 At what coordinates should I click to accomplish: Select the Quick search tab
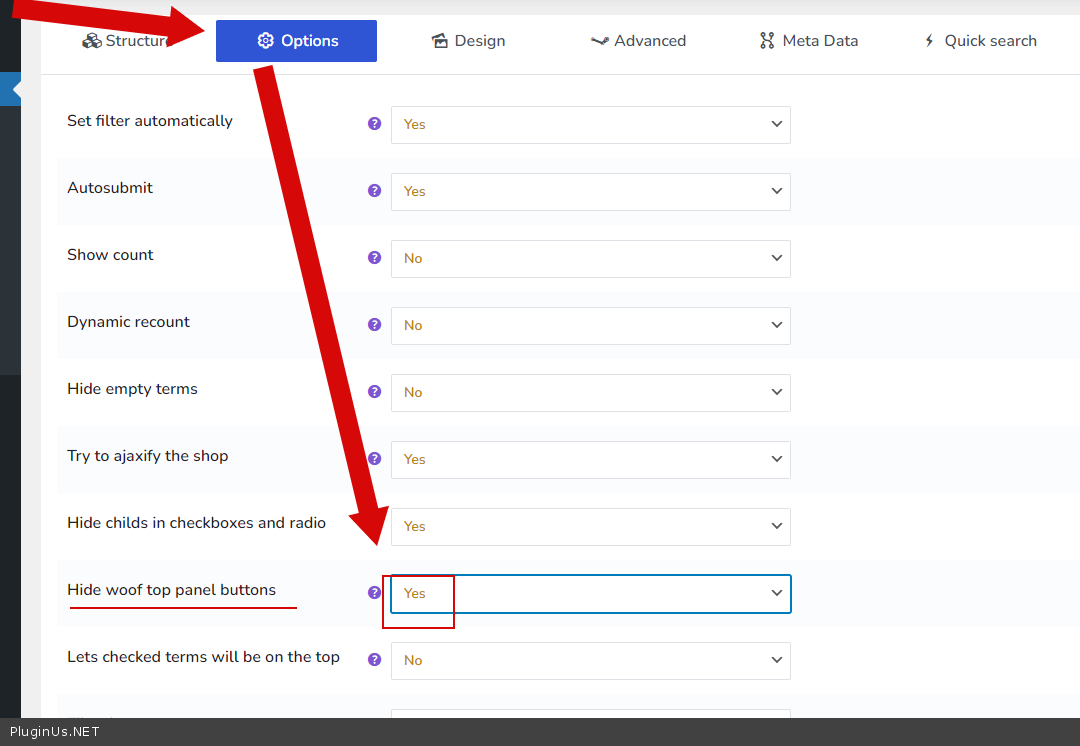[978, 41]
